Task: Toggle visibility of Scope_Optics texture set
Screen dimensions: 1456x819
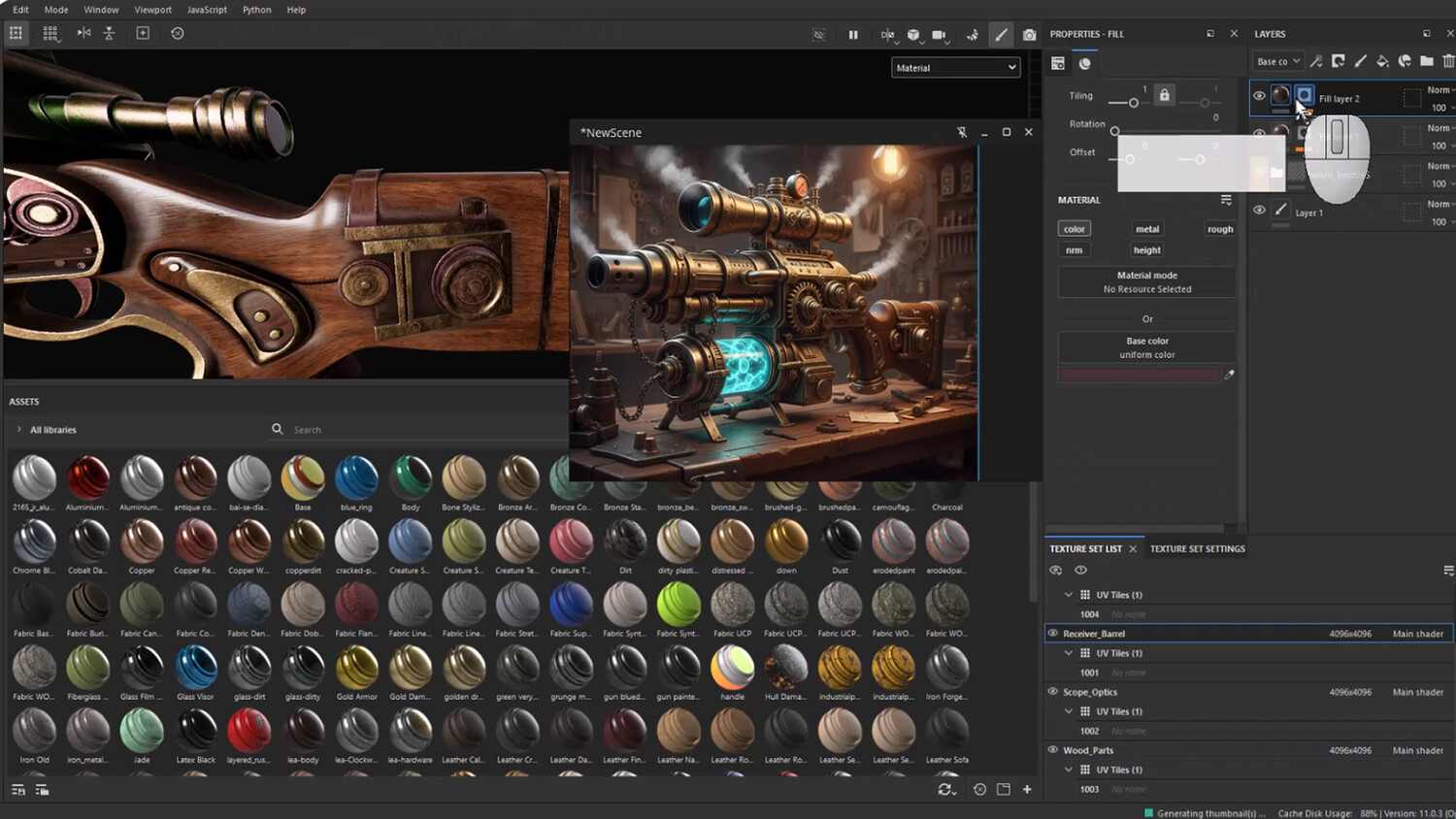Action: (x=1052, y=691)
